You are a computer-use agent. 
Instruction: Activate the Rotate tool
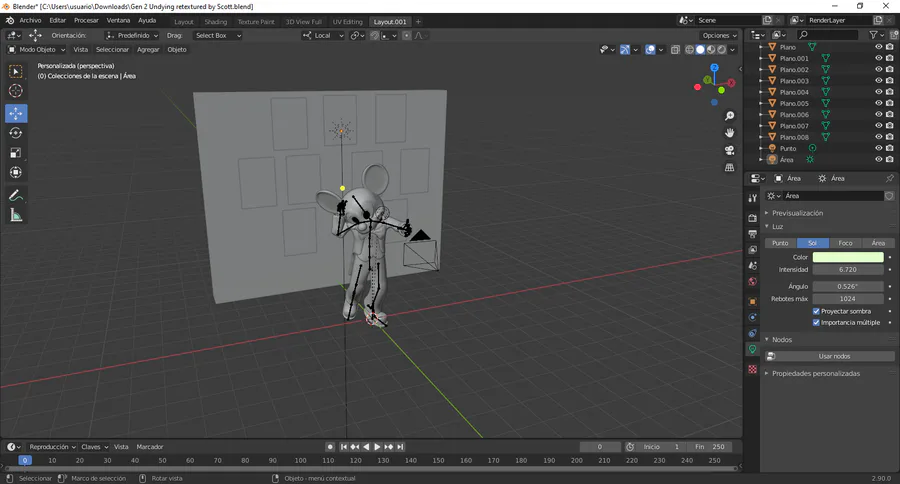(16, 133)
